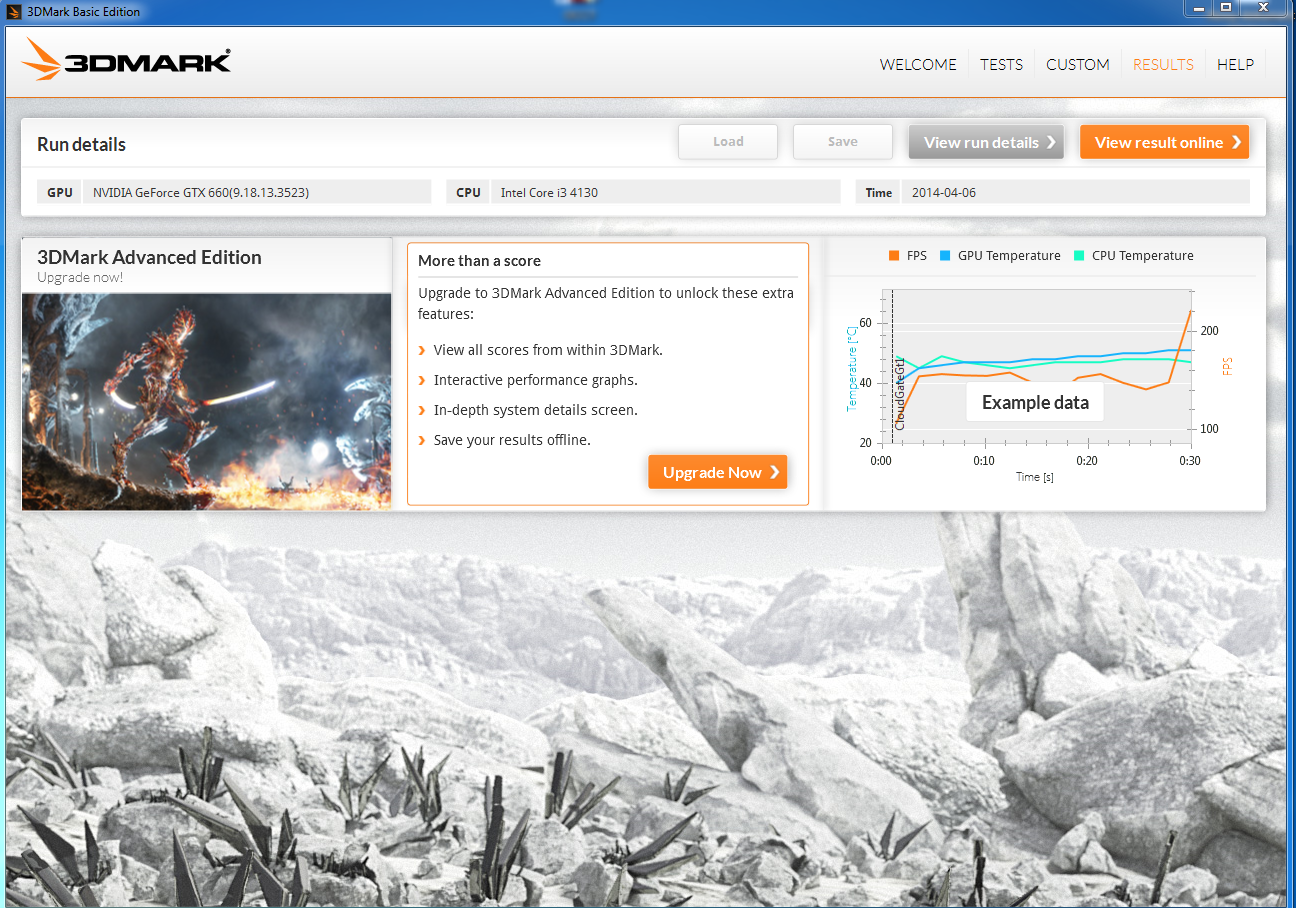
Task: Switch to the TESTS tab
Action: tap(1001, 64)
